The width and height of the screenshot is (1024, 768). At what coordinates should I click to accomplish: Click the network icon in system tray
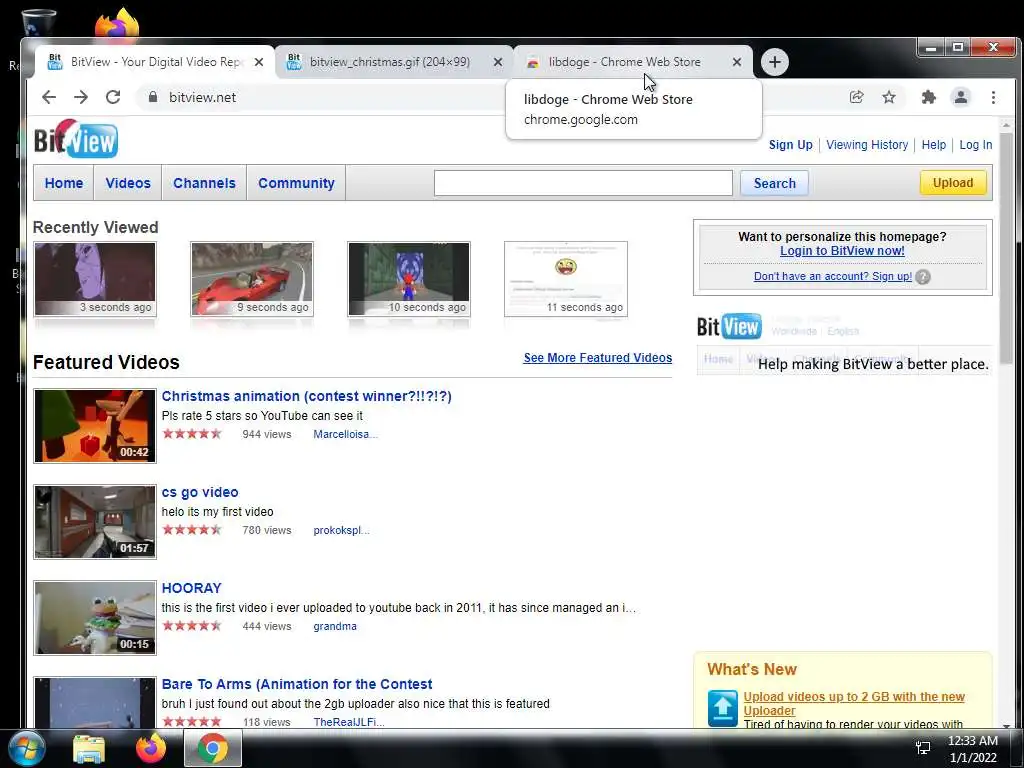(x=923, y=748)
